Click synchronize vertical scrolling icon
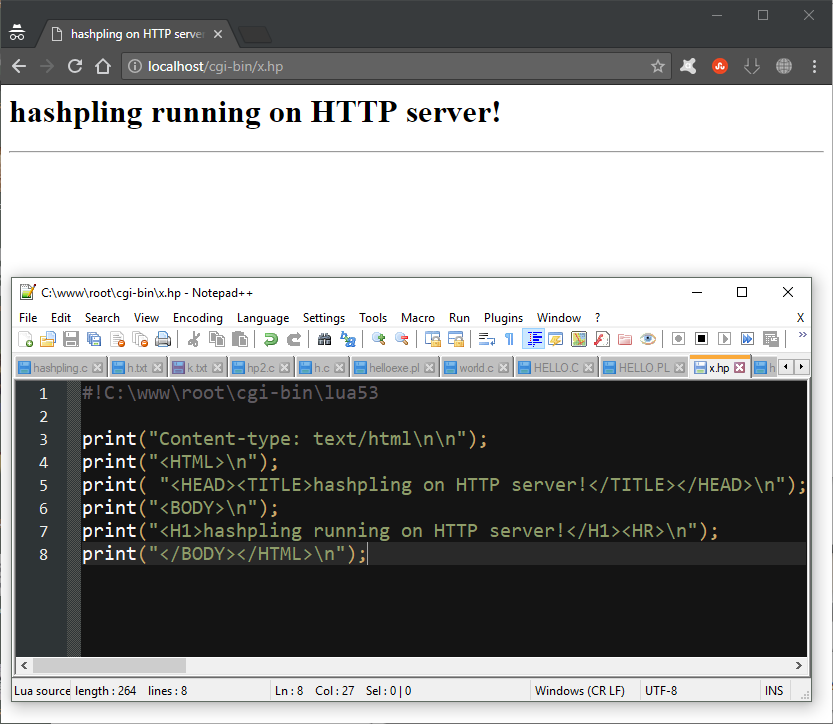Screen dimensions: 833x724 click(432, 339)
